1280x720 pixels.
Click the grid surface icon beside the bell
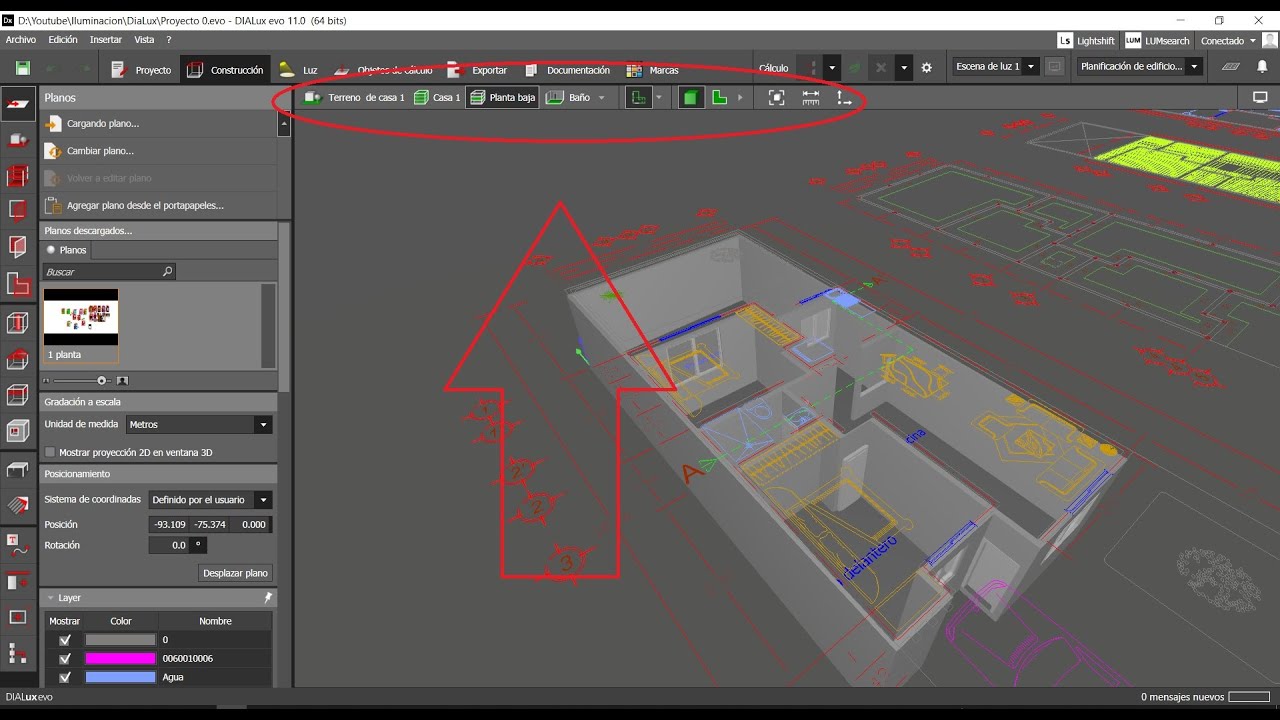click(x=1231, y=67)
